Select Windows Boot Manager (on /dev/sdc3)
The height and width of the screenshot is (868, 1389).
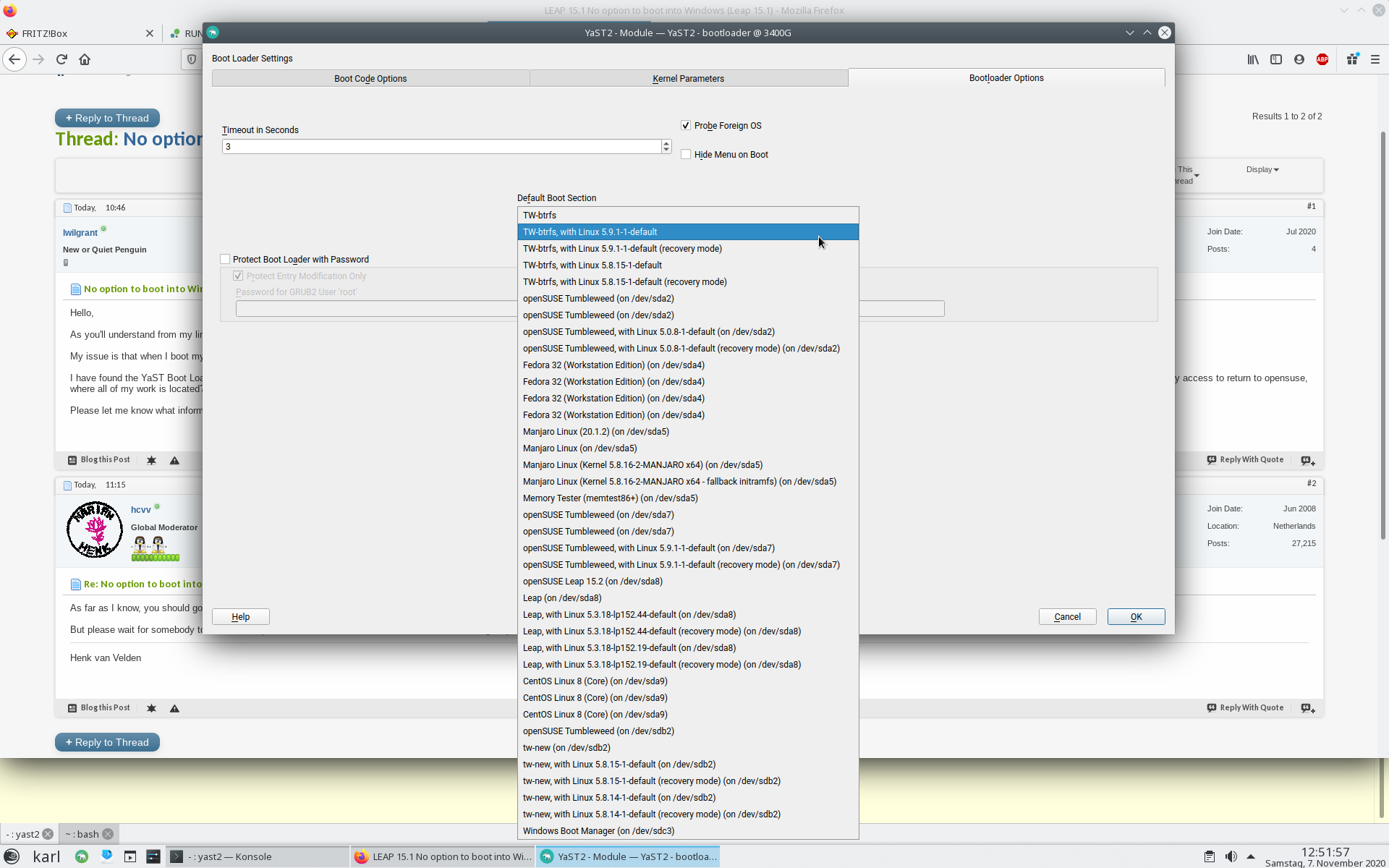[x=688, y=831]
